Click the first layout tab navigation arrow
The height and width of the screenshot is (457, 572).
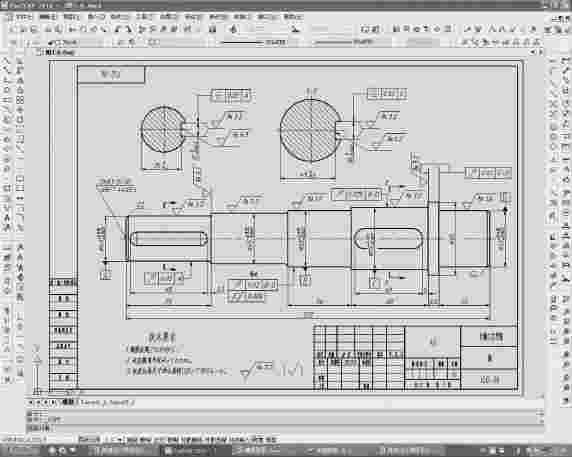pyautogui.click(x=32, y=403)
